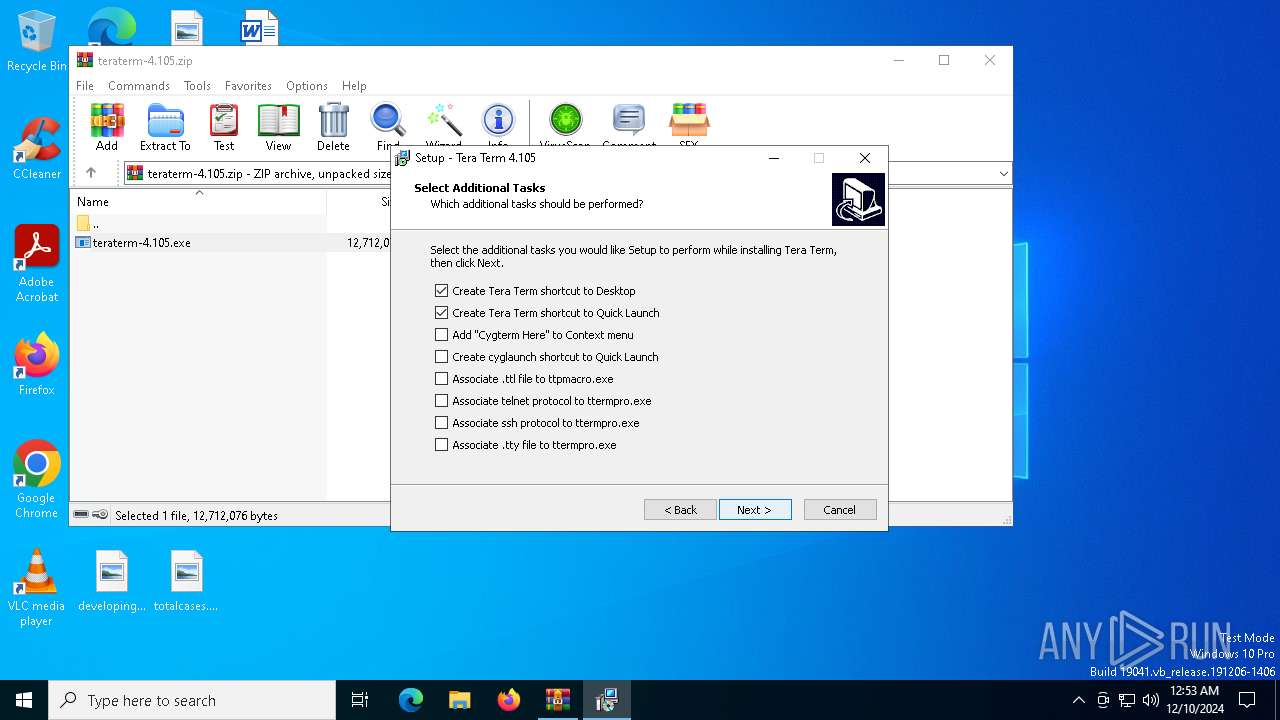Select the Firefox desktop shortcut

tap(37, 365)
